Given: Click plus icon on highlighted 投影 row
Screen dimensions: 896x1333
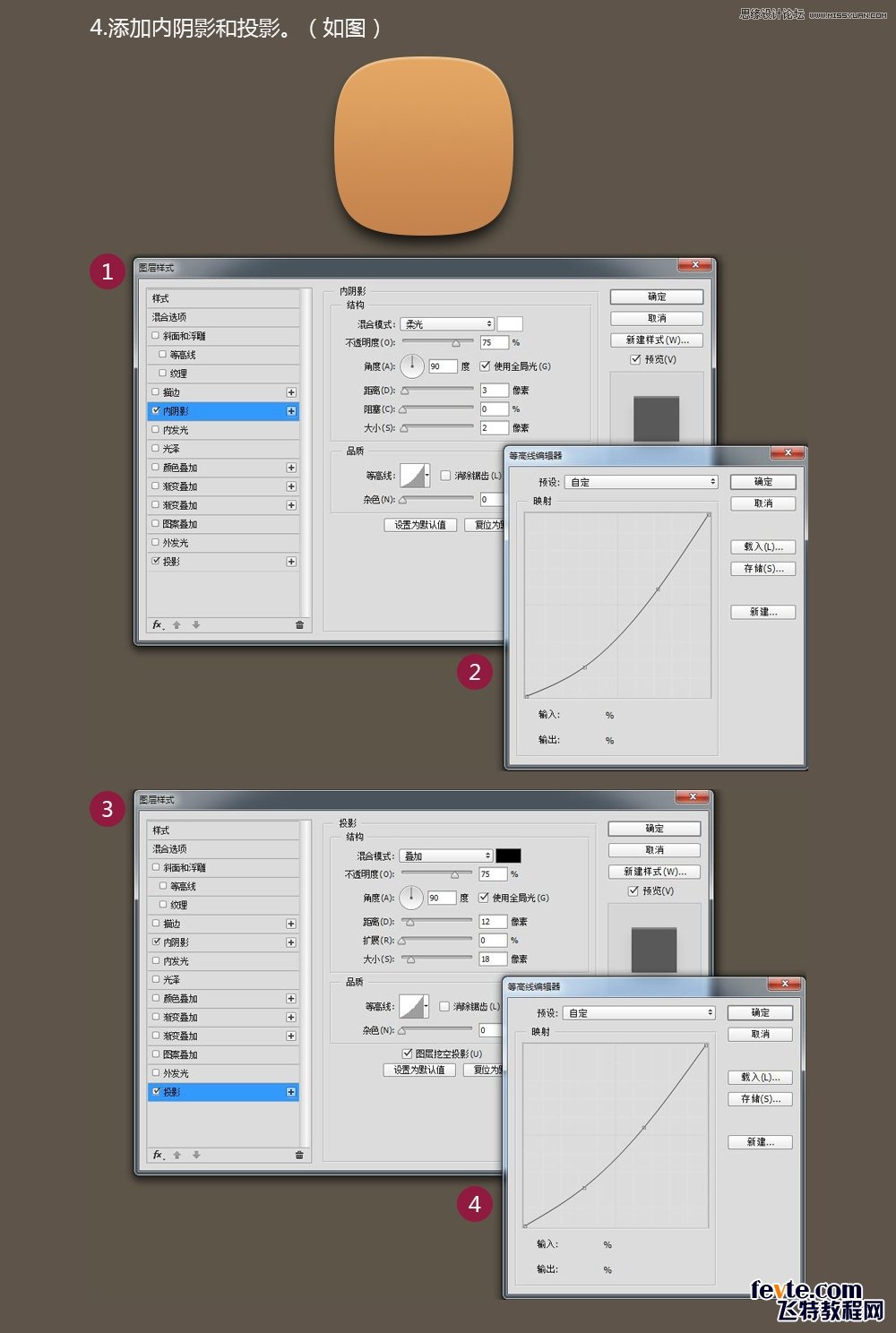Looking at the screenshot, I should point(291,1092).
